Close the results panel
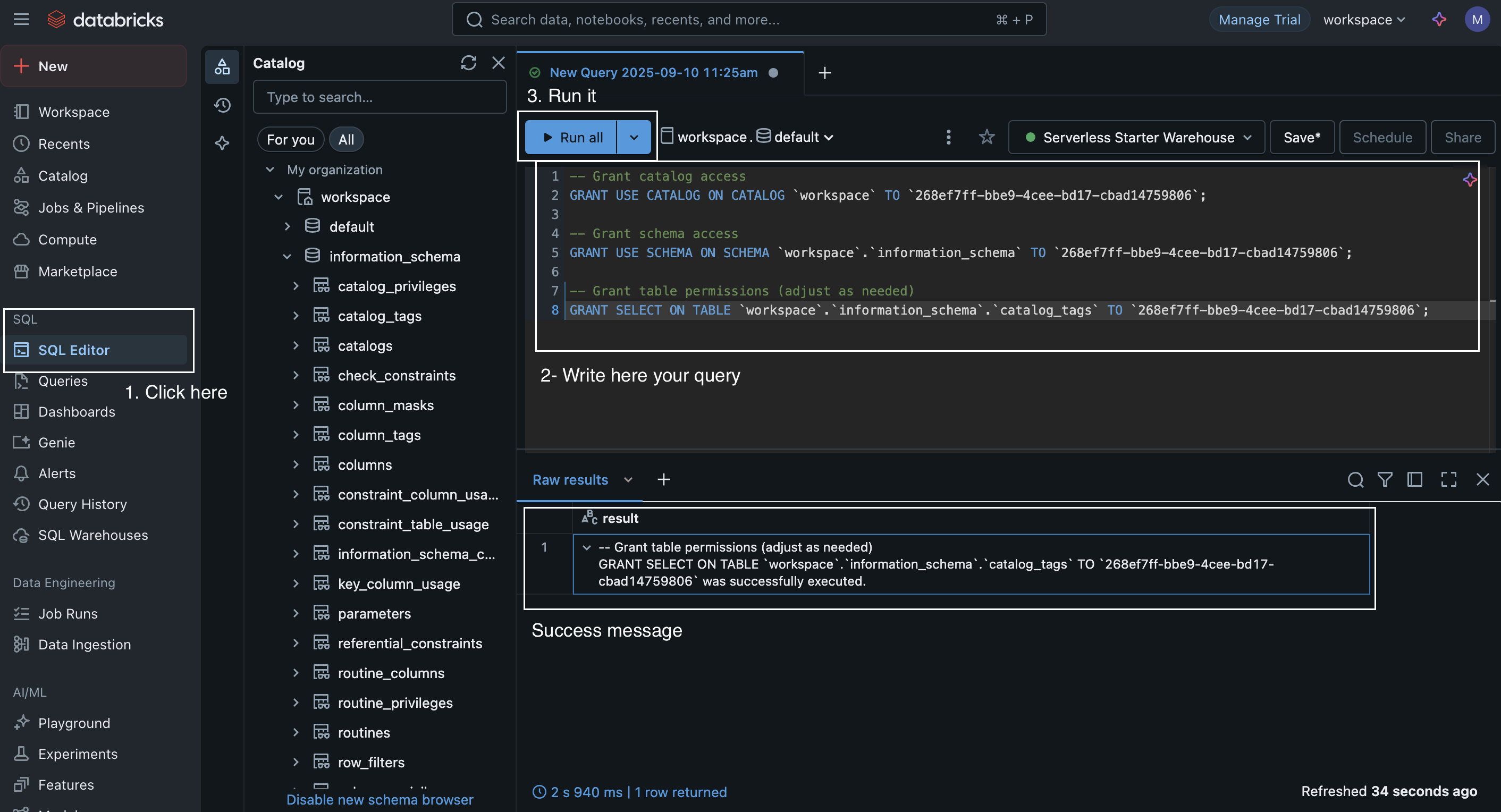Image resolution: width=1501 pixels, height=812 pixels. click(1482, 479)
